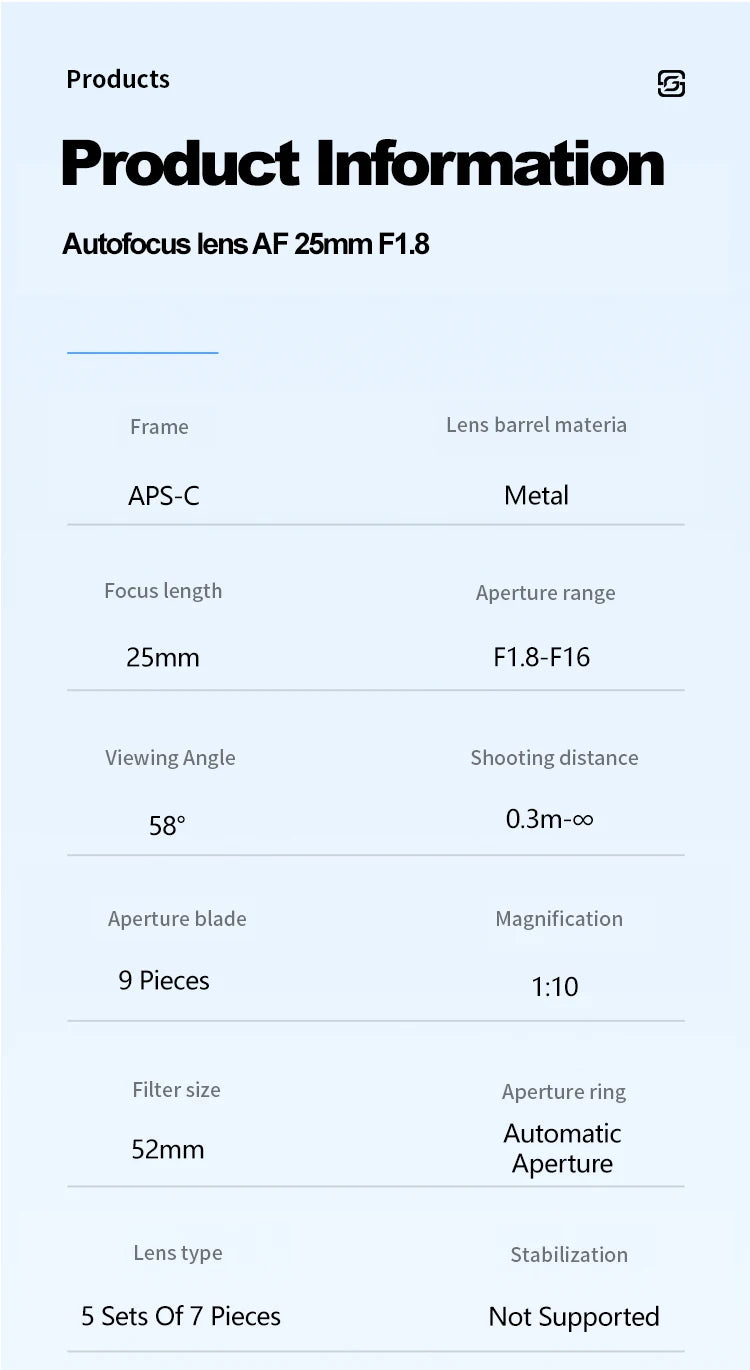Click the 0.3m-∞ shooting distance value
This screenshot has width=750, height=1370.
click(x=549, y=819)
